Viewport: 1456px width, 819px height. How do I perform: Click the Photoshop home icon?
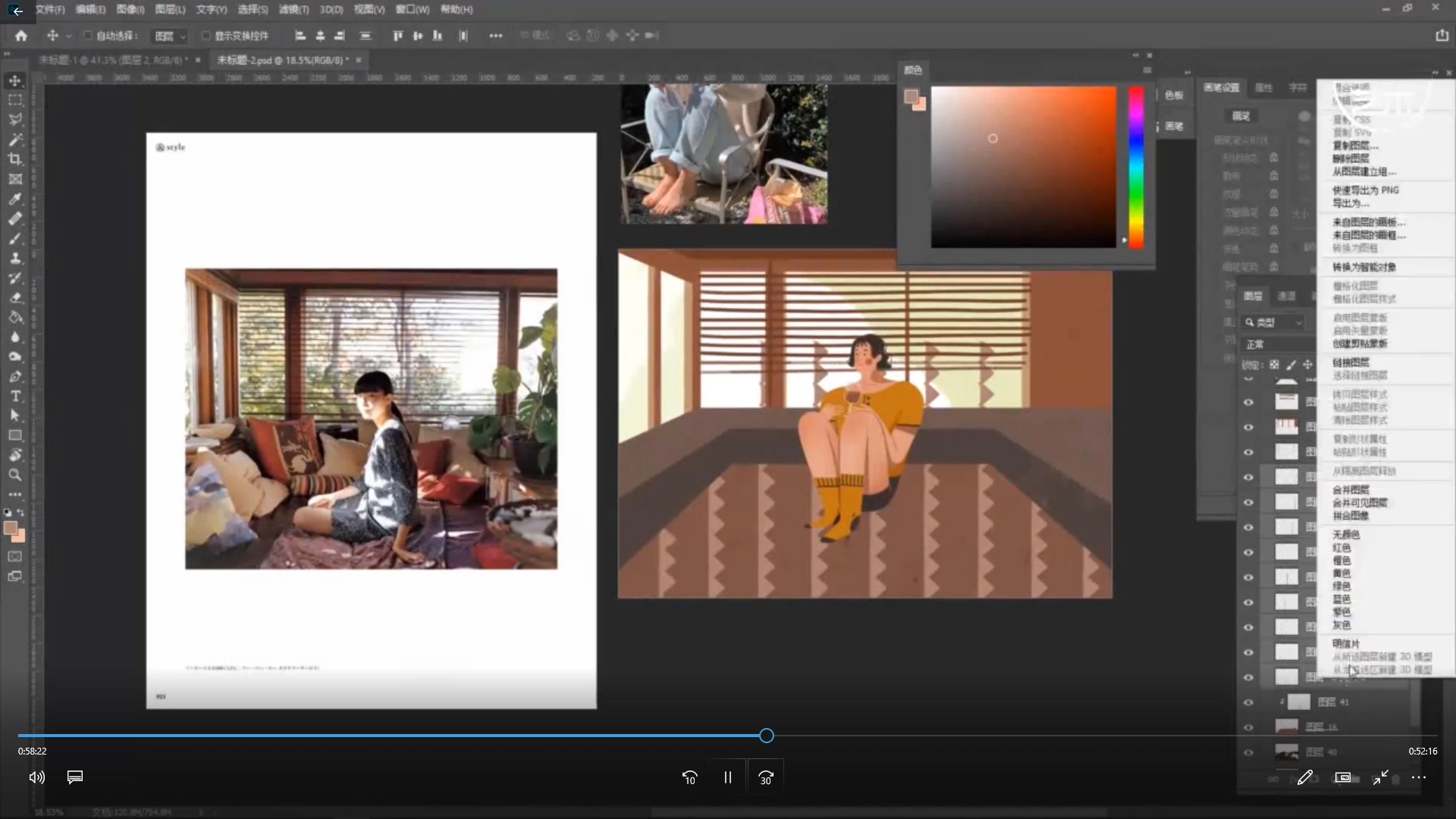click(x=20, y=36)
